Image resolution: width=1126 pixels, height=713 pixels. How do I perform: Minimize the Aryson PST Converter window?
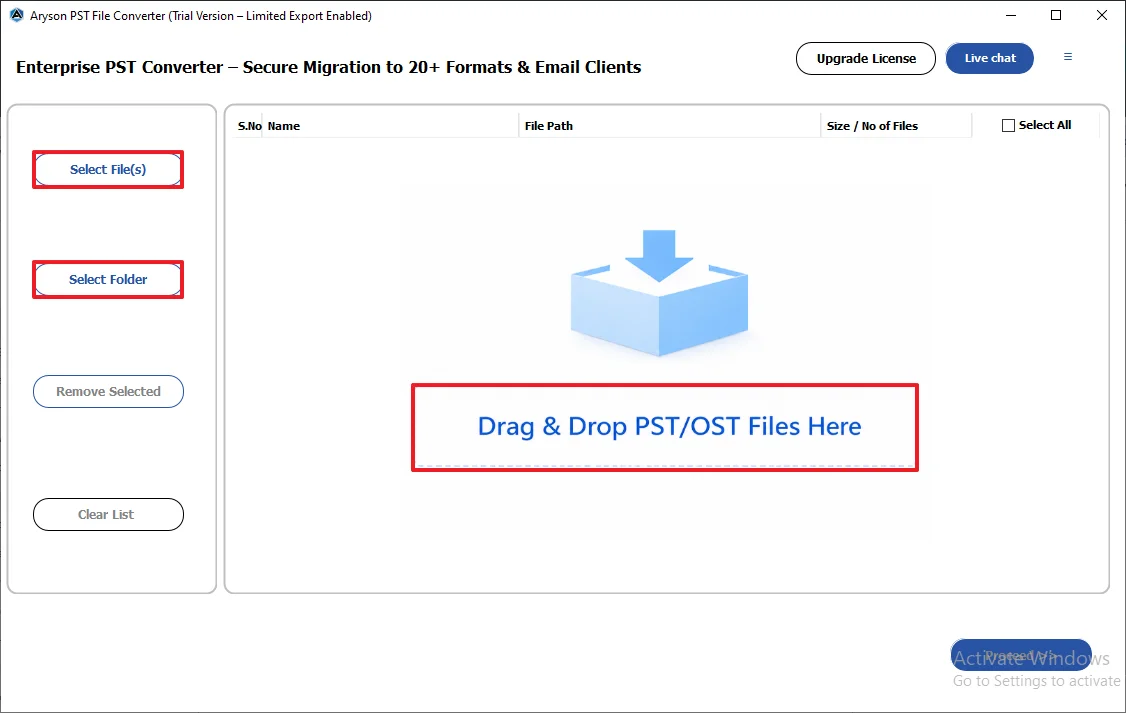(x=1010, y=15)
